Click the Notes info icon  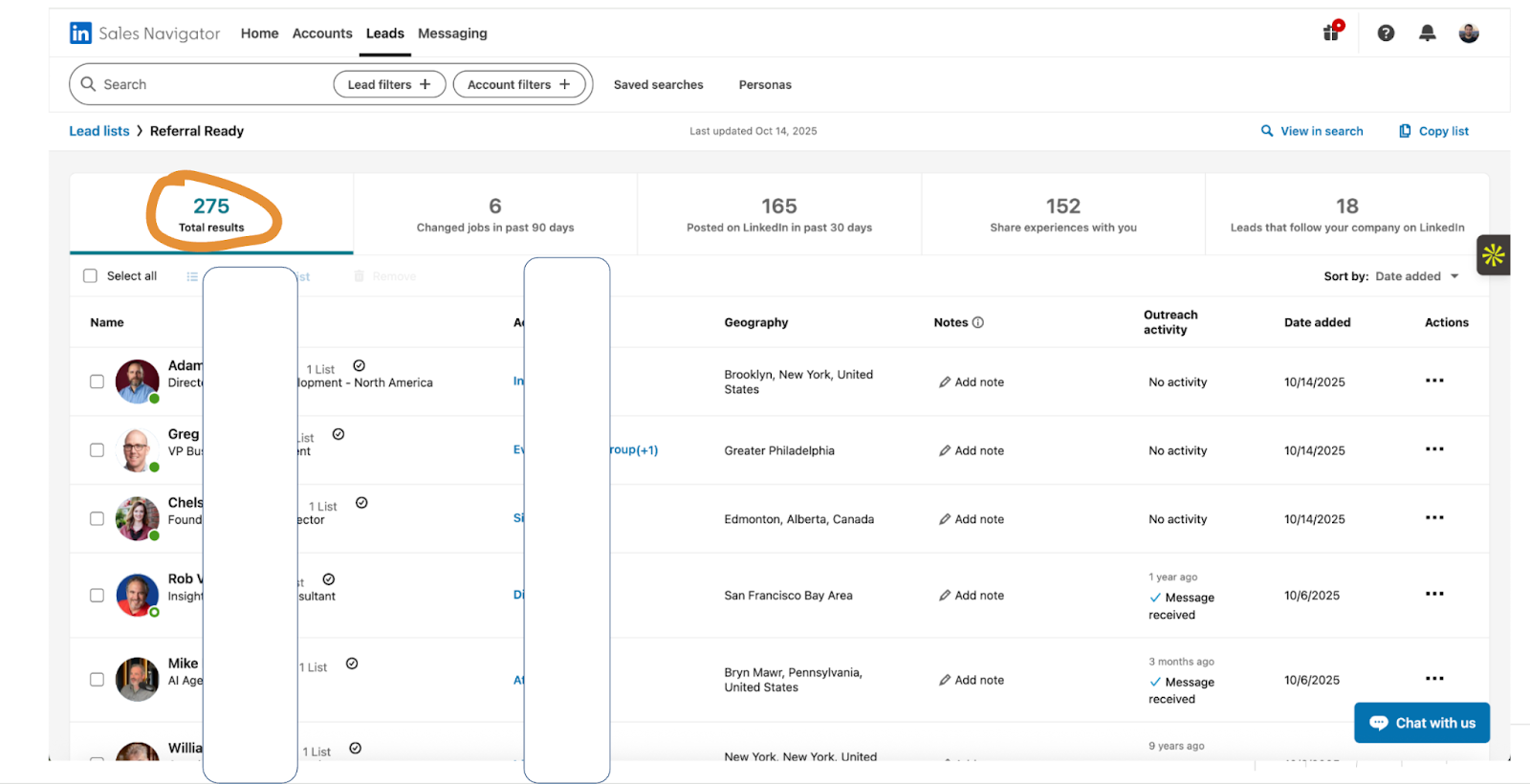pos(978,322)
